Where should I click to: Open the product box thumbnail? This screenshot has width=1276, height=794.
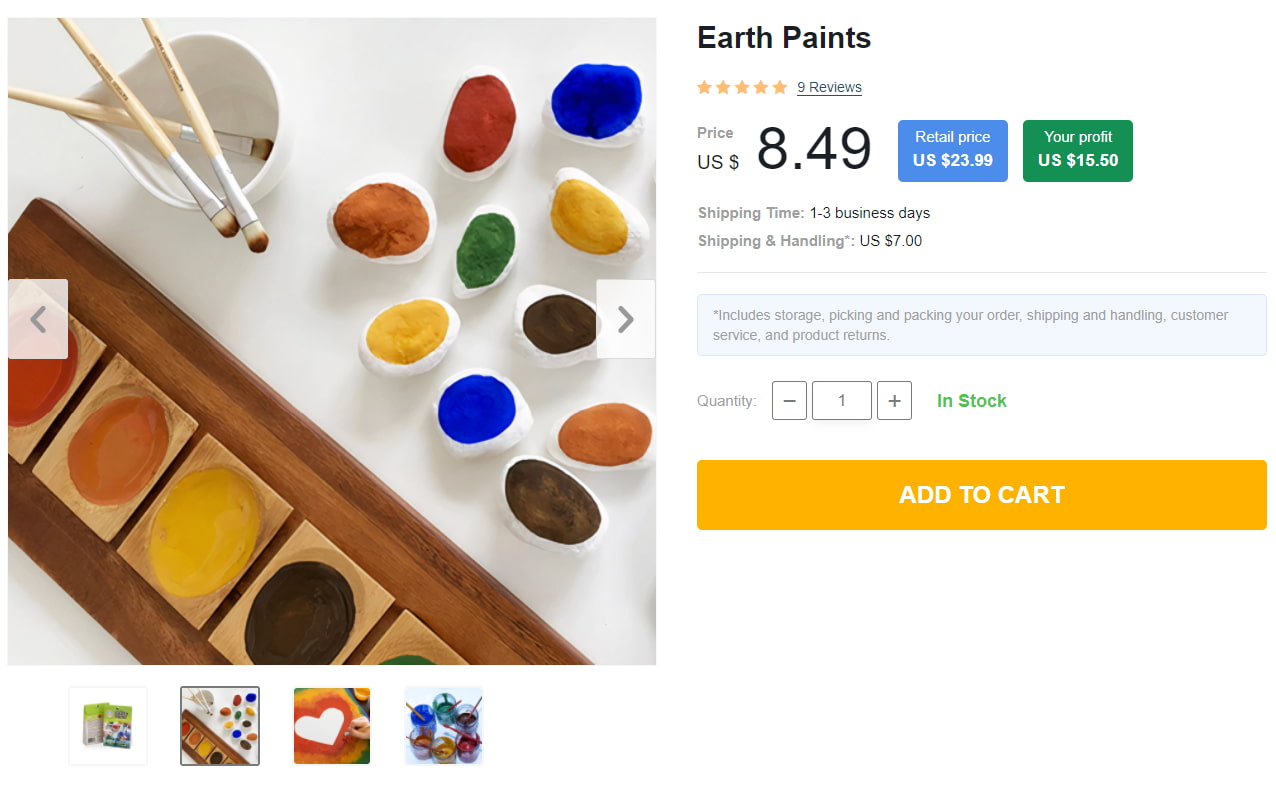[107, 725]
